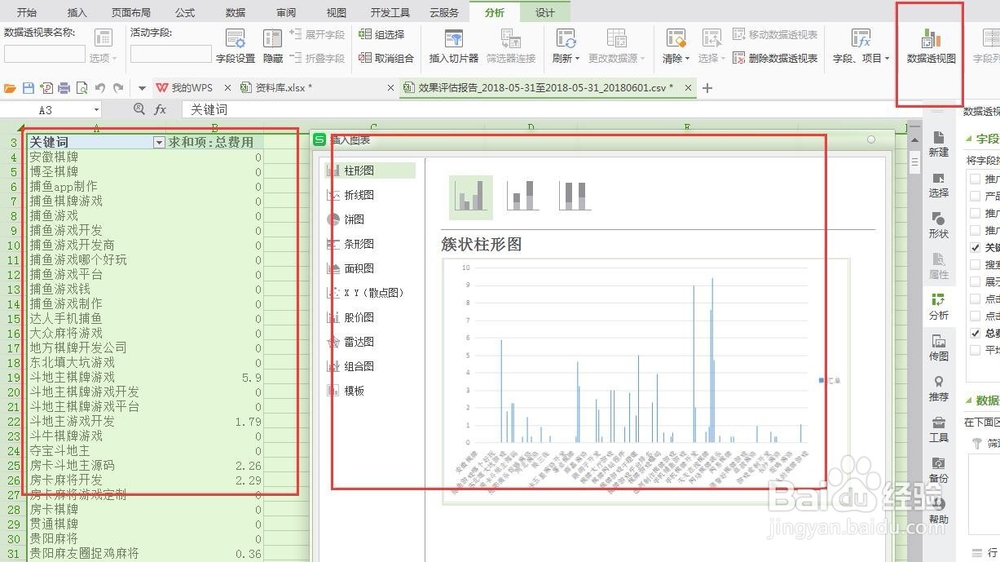The image size is (1000, 562).
Task: Pick the 100% stacked column thumbnail
Action: coord(575,196)
